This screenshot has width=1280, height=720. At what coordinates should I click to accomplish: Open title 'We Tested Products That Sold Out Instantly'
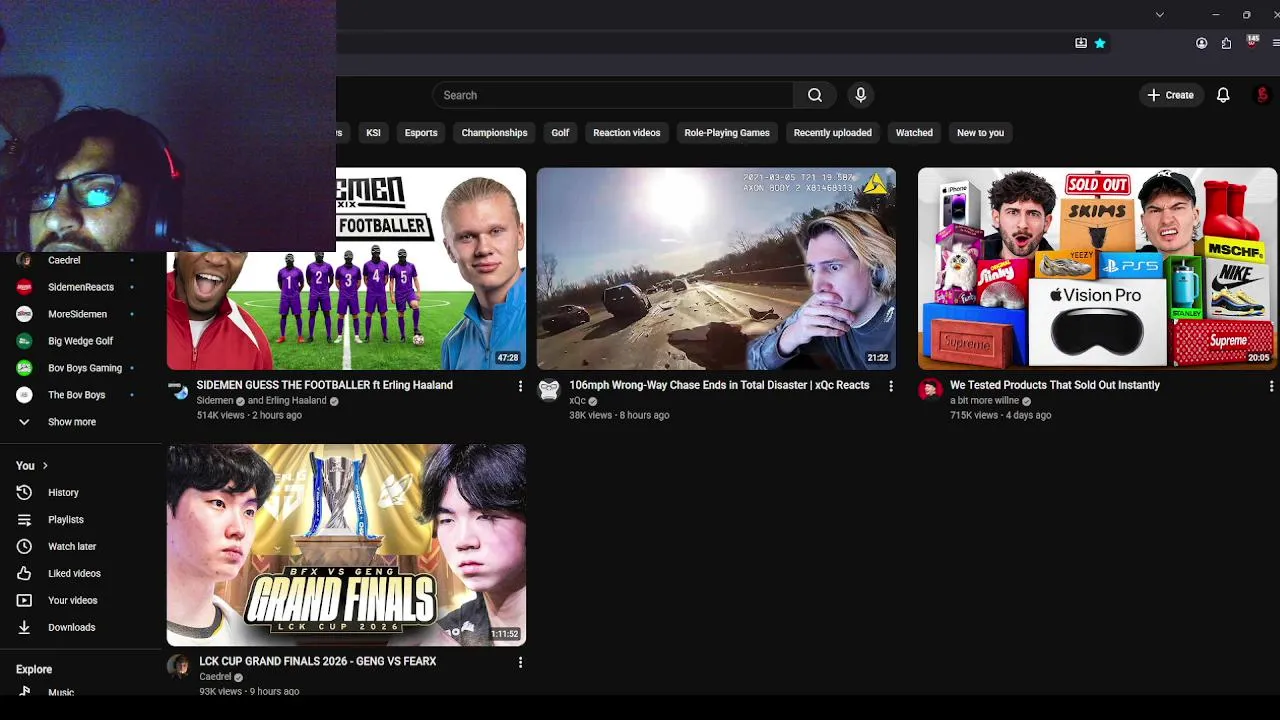(x=1055, y=385)
